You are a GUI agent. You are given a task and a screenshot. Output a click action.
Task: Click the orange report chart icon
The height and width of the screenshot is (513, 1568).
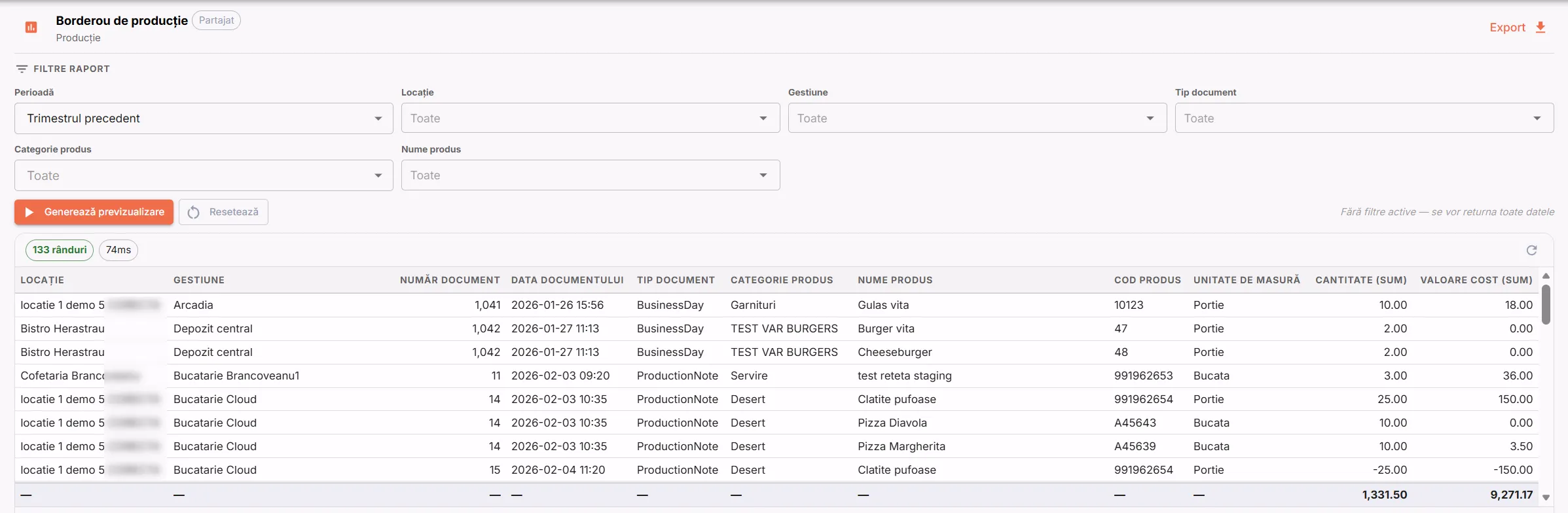click(31, 27)
